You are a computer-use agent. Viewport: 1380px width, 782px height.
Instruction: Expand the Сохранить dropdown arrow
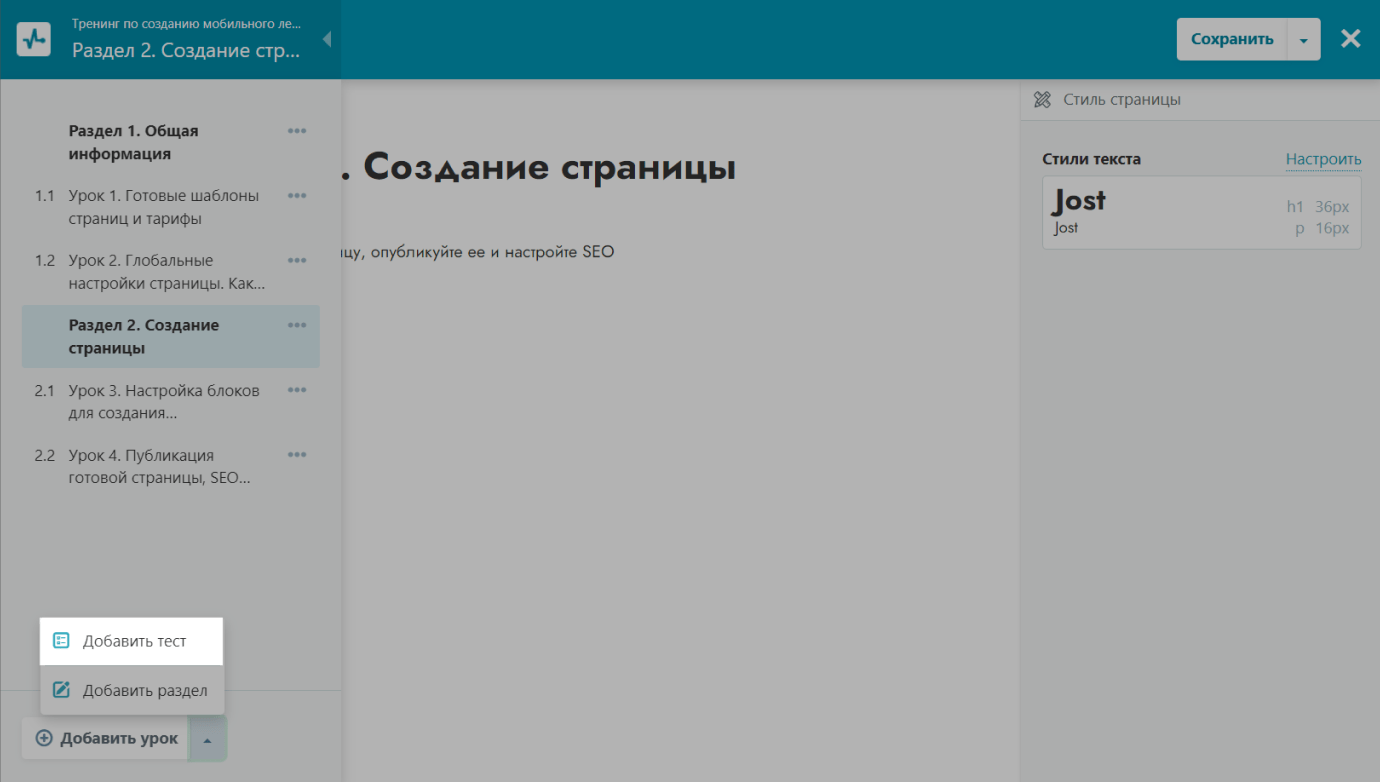click(1303, 40)
